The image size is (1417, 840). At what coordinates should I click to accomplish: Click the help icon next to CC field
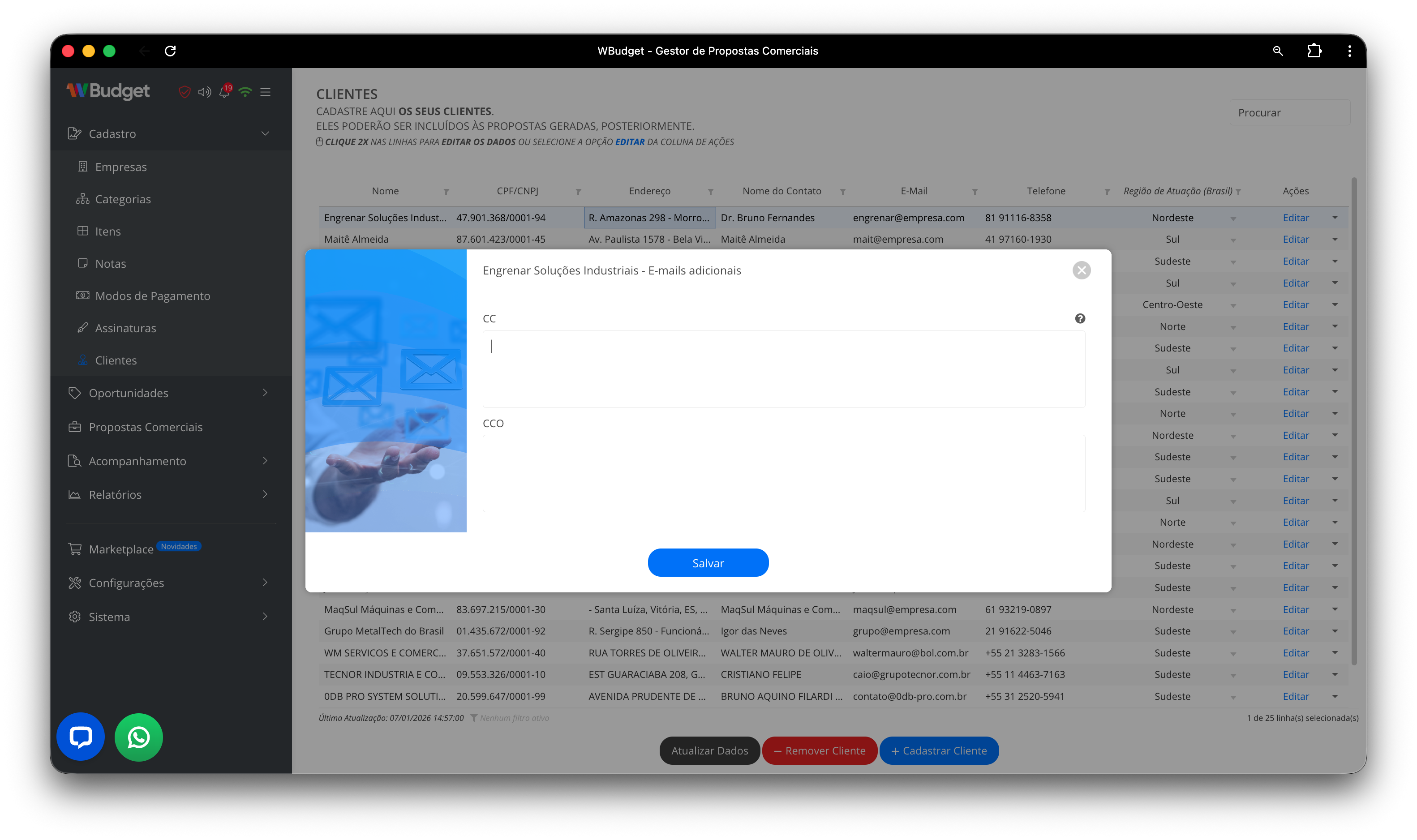pos(1080,318)
